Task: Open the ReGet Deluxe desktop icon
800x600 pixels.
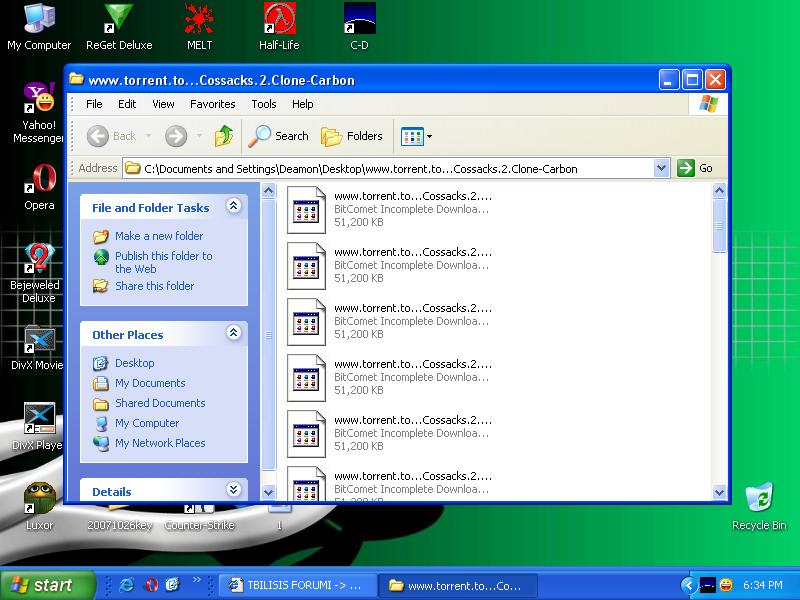Action: pyautogui.click(x=119, y=25)
